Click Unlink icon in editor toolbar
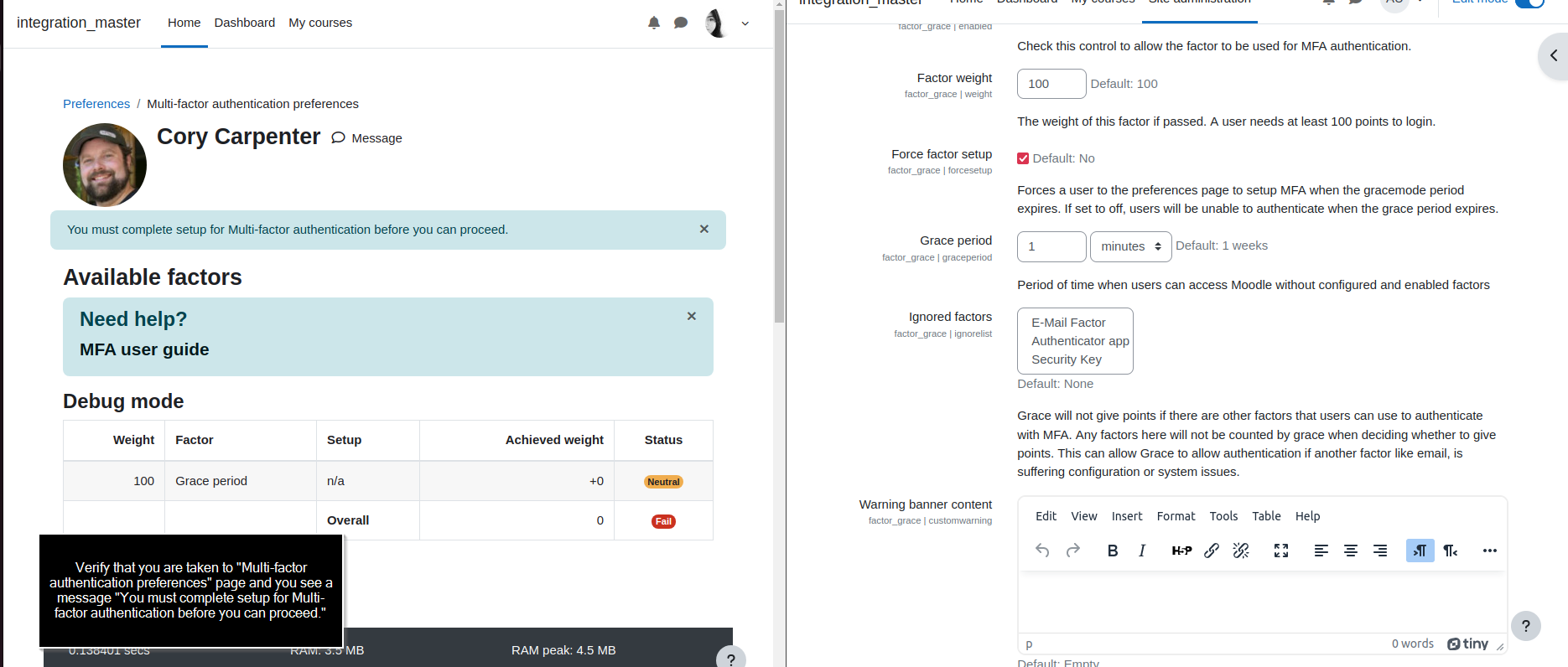 click(x=1241, y=551)
